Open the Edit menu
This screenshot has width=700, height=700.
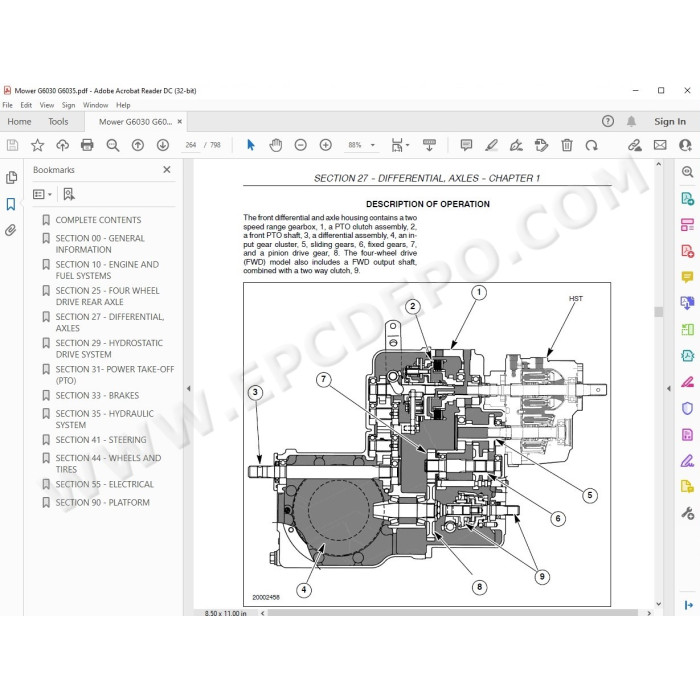click(26, 105)
